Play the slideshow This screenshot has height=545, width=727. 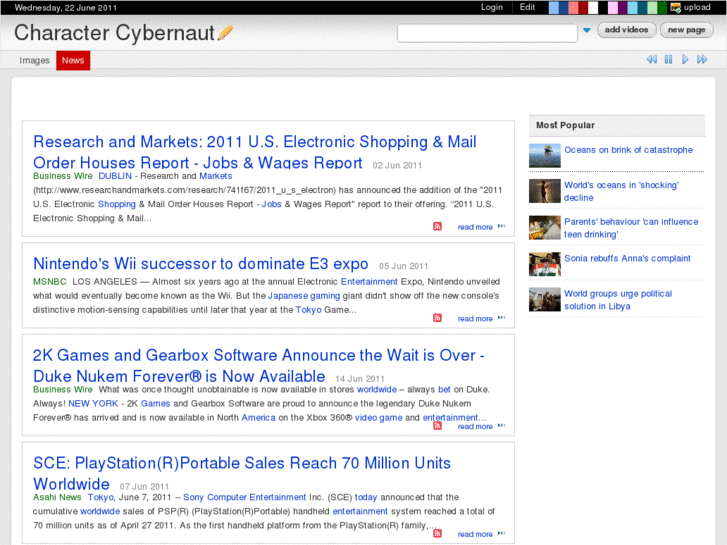pos(685,59)
